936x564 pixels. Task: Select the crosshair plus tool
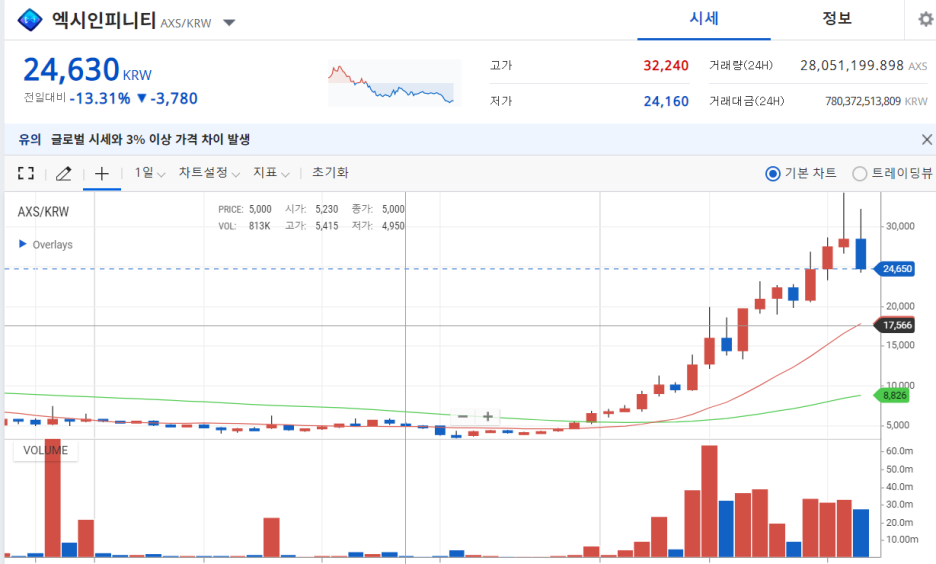tap(102, 174)
